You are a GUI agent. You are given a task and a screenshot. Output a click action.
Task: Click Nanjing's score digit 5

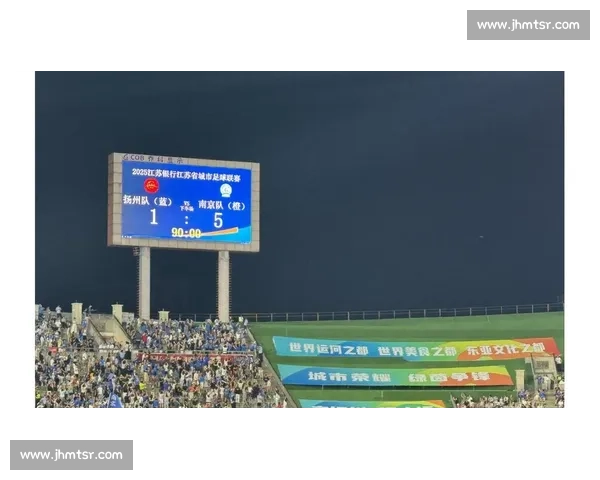point(218,220)
